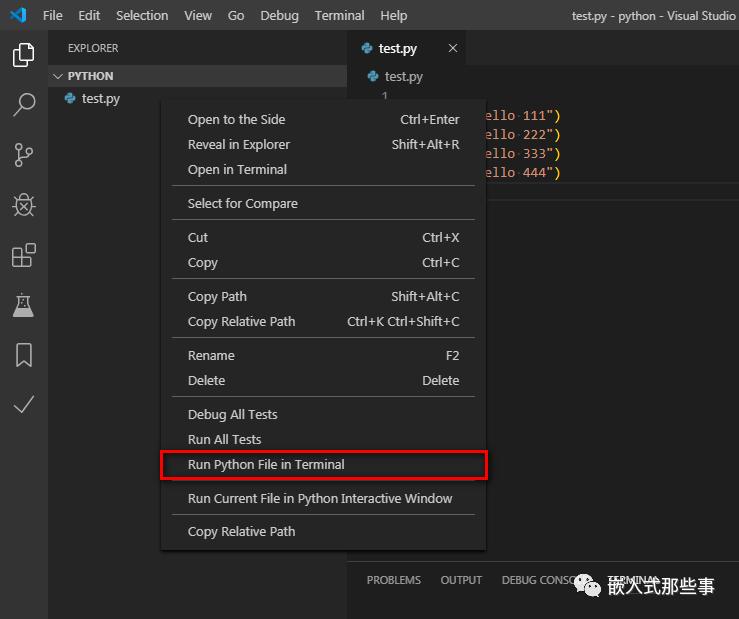The height and width of the screenshot is (619, 739).
Task: Click the Python icon in the test.py breadcrumb
Action: tap(373, 76)
